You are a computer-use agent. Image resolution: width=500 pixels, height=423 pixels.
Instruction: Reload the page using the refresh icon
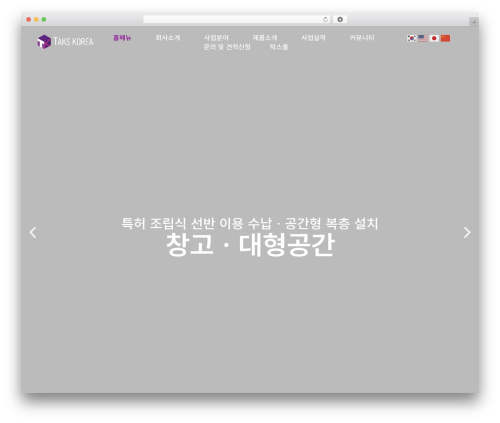pyautogui.click(x=325, y=20)
